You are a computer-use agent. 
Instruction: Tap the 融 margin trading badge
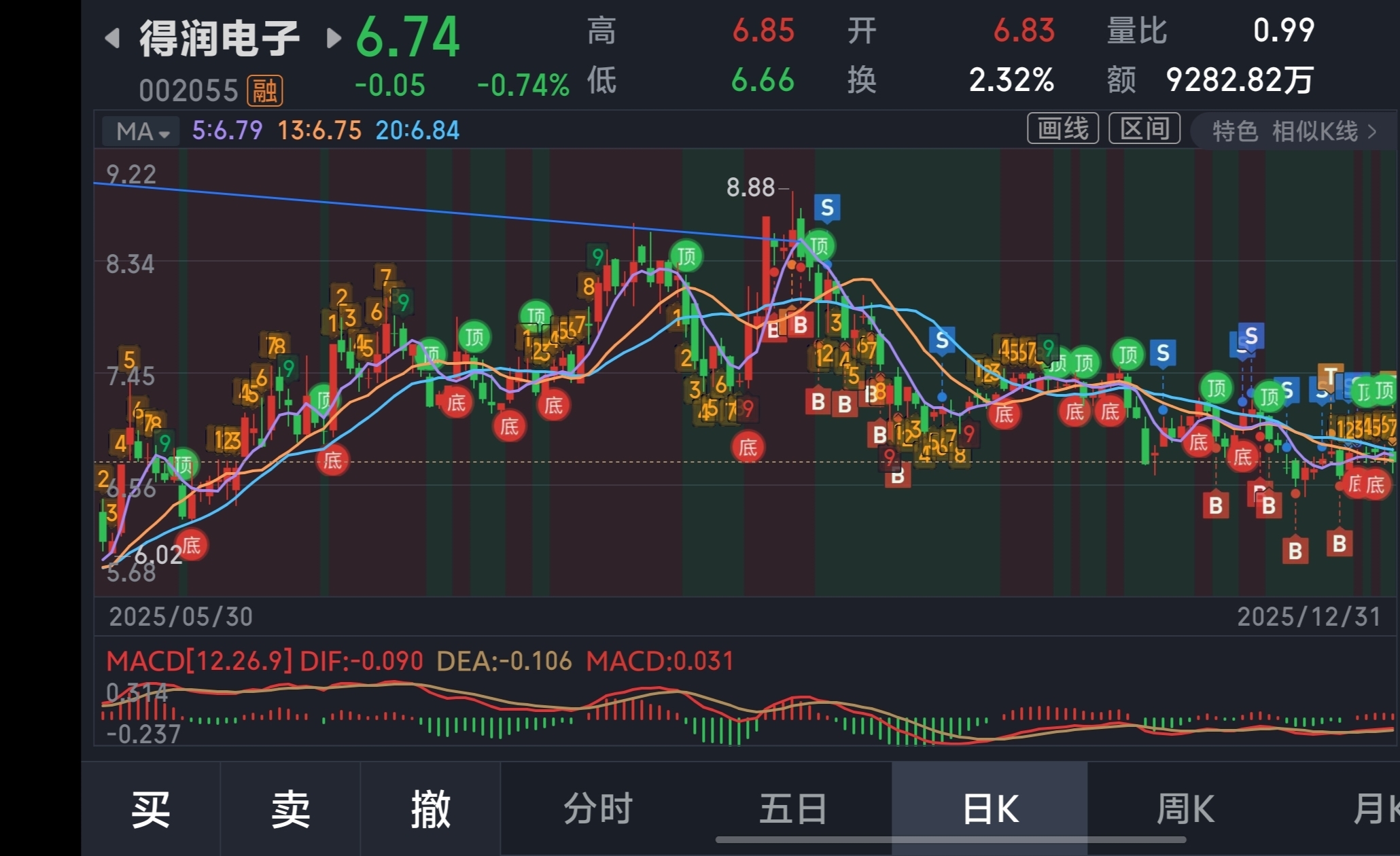[x=264, y=90]
